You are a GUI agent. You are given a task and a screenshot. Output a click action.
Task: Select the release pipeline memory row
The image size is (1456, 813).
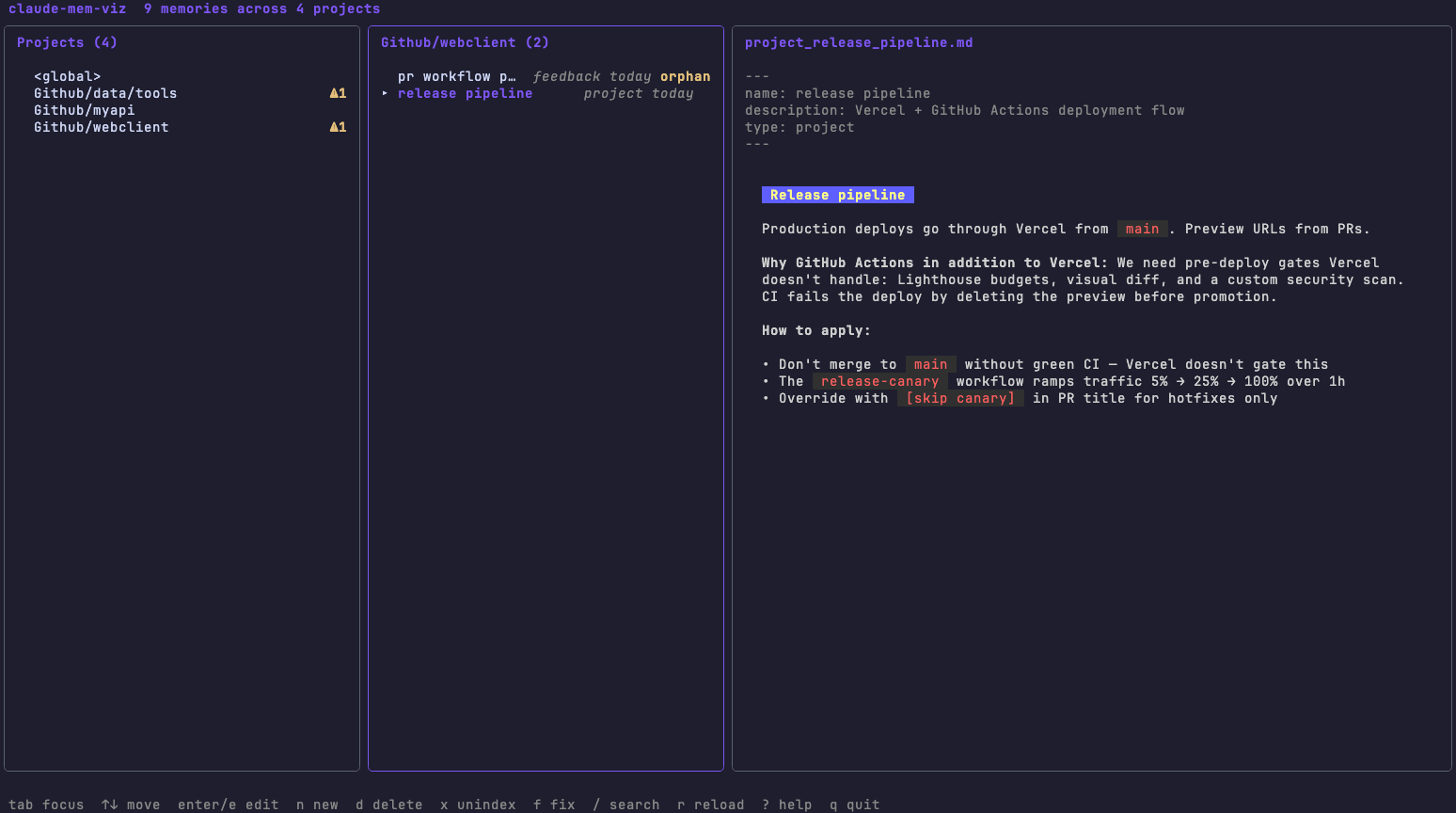coord(546,93)
